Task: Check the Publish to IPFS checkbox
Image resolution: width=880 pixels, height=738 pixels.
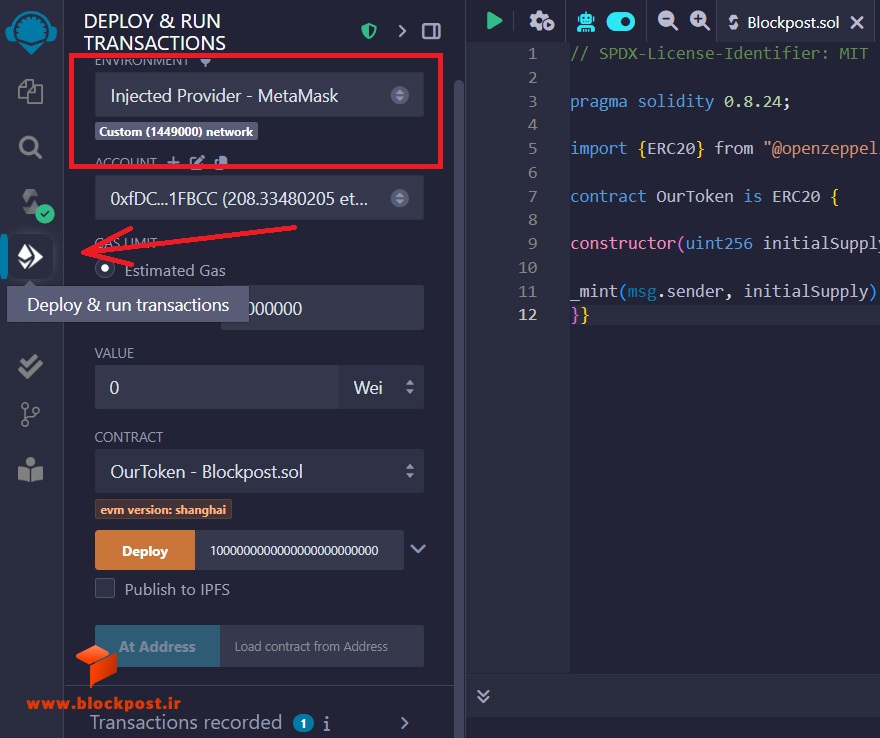Action: coord(105,588)
